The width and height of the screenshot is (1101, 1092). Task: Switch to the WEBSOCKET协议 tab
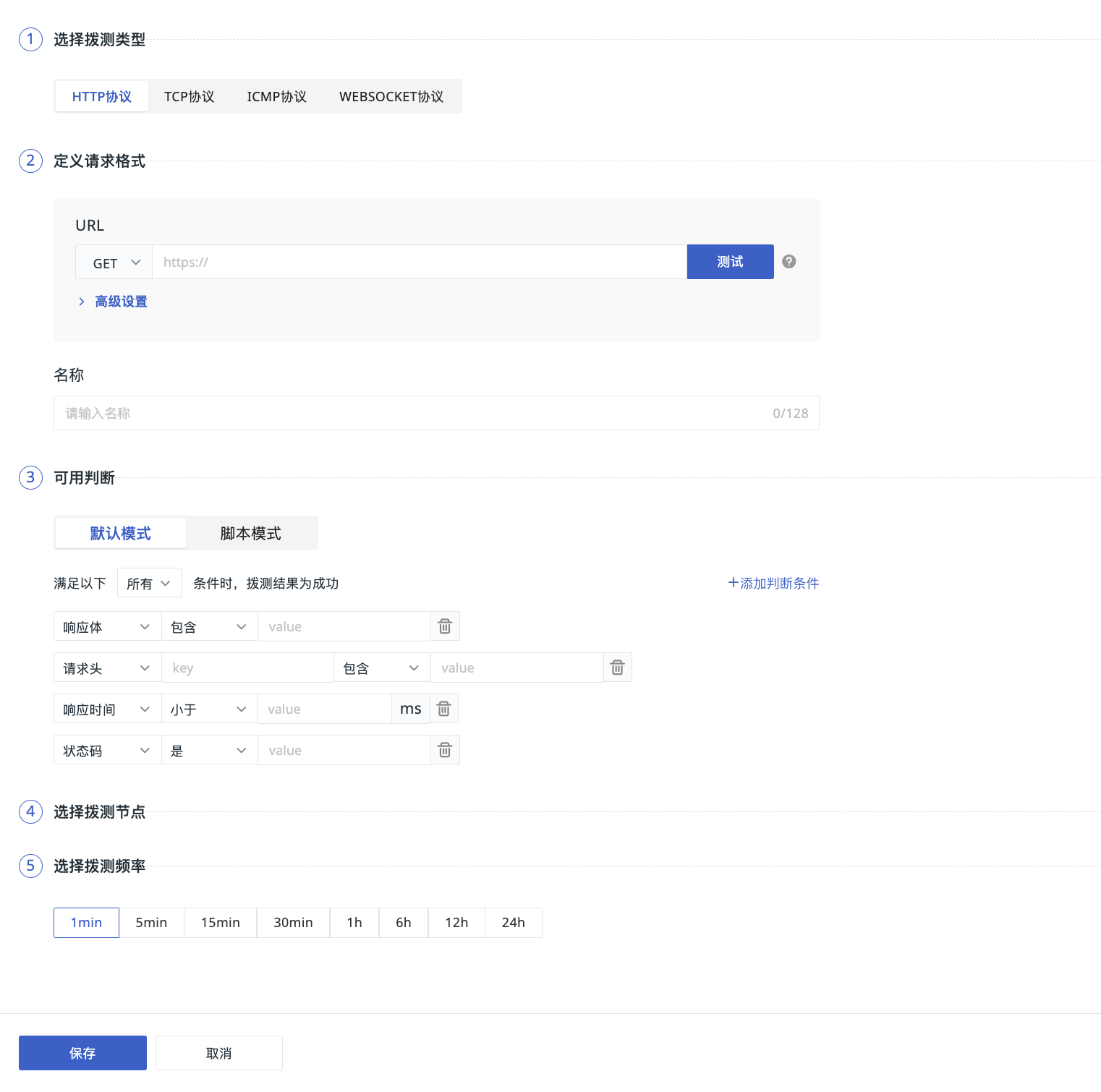click(x=391, y=97)
